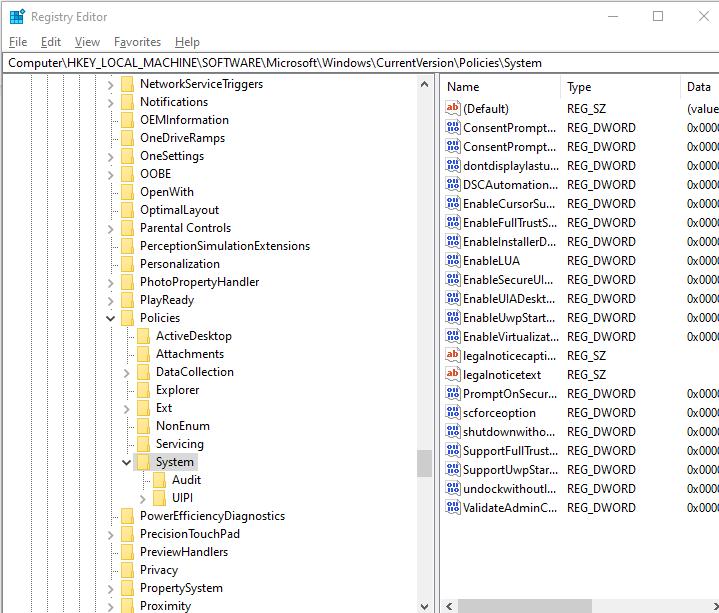Select the EnableInstallerD... value name
This screenshot has width=719, height=613.
[509, 242]
